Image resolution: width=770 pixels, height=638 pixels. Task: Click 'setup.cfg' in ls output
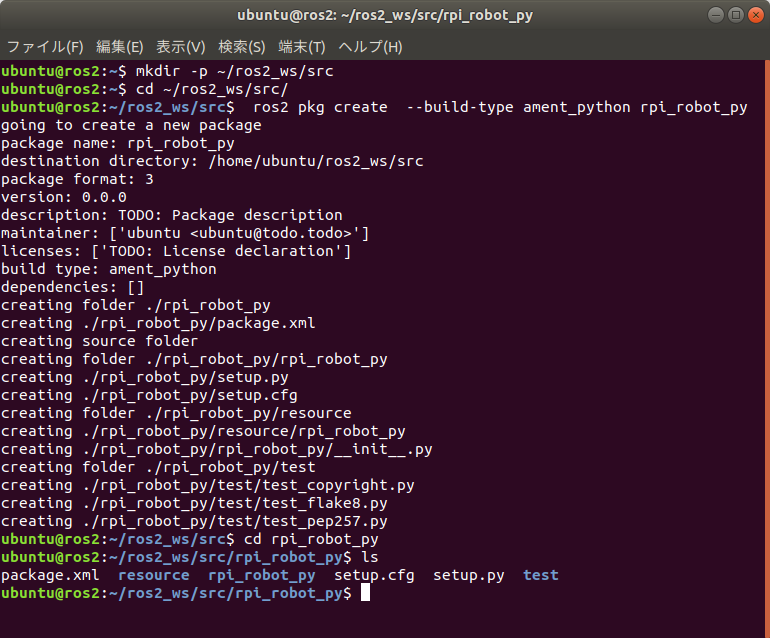pos(374,576)
